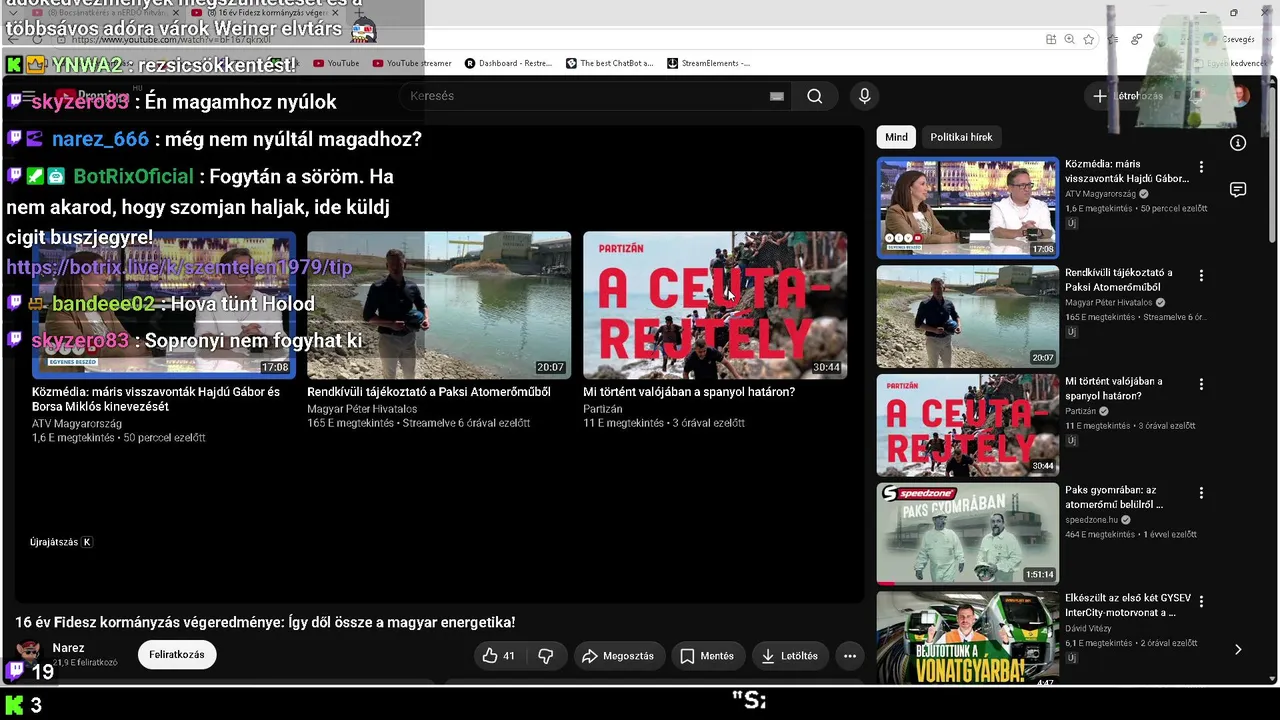Click the '464 E megtekintés' view count text

click(x=1100, y=535)
